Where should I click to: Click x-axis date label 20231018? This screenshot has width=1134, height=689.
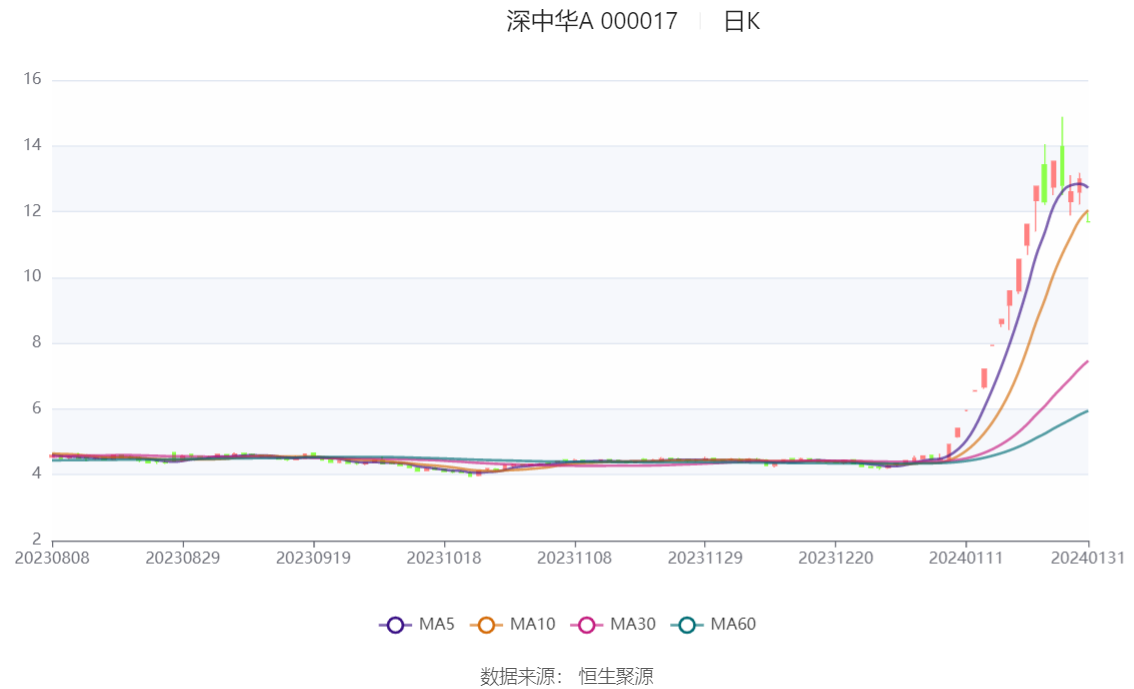tap(444, 558)
